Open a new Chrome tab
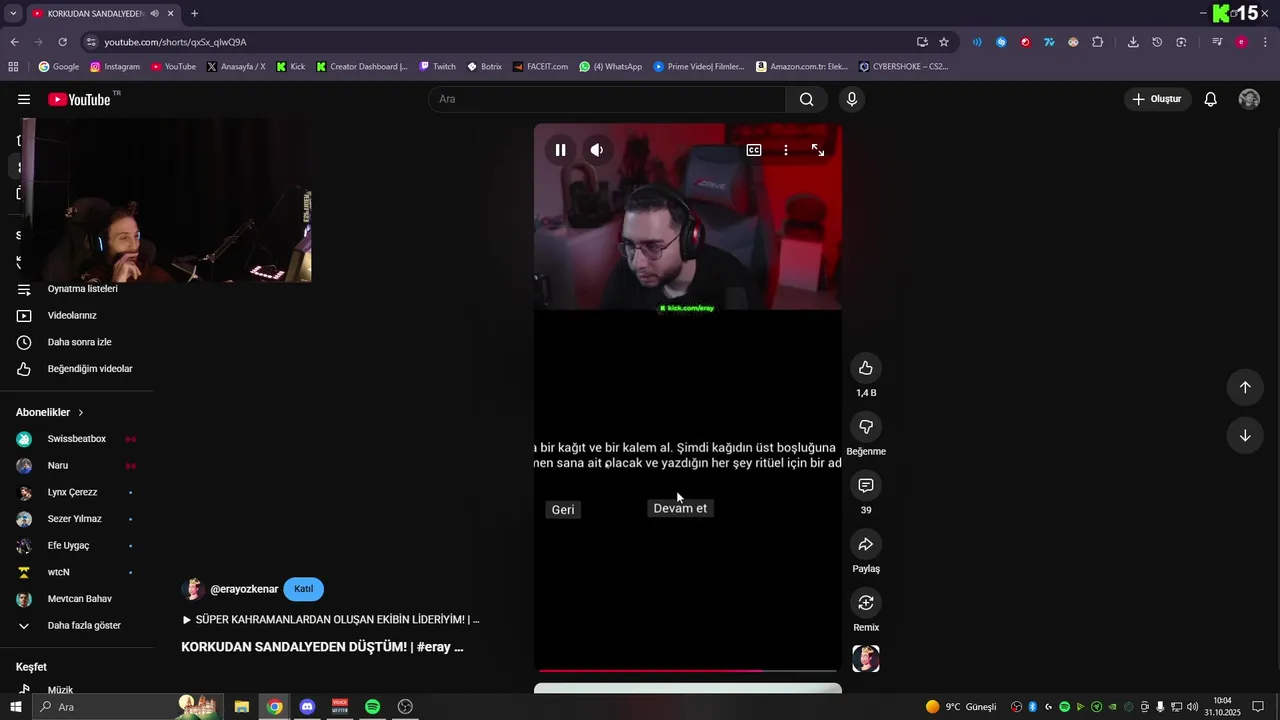The width and height of the screenshot is (1280, 720). 194,14
